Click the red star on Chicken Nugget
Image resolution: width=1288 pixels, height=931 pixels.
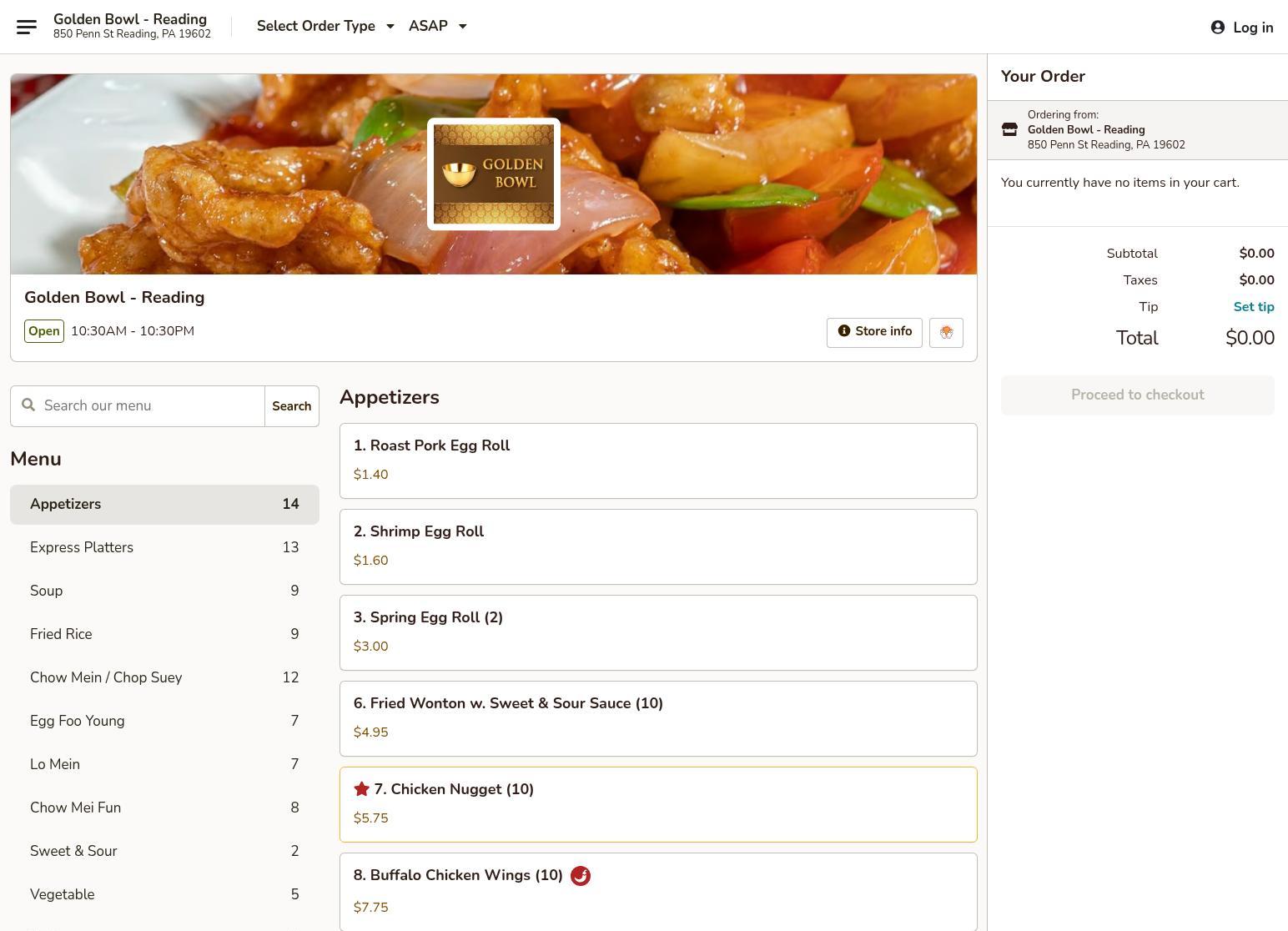point(361,789)
